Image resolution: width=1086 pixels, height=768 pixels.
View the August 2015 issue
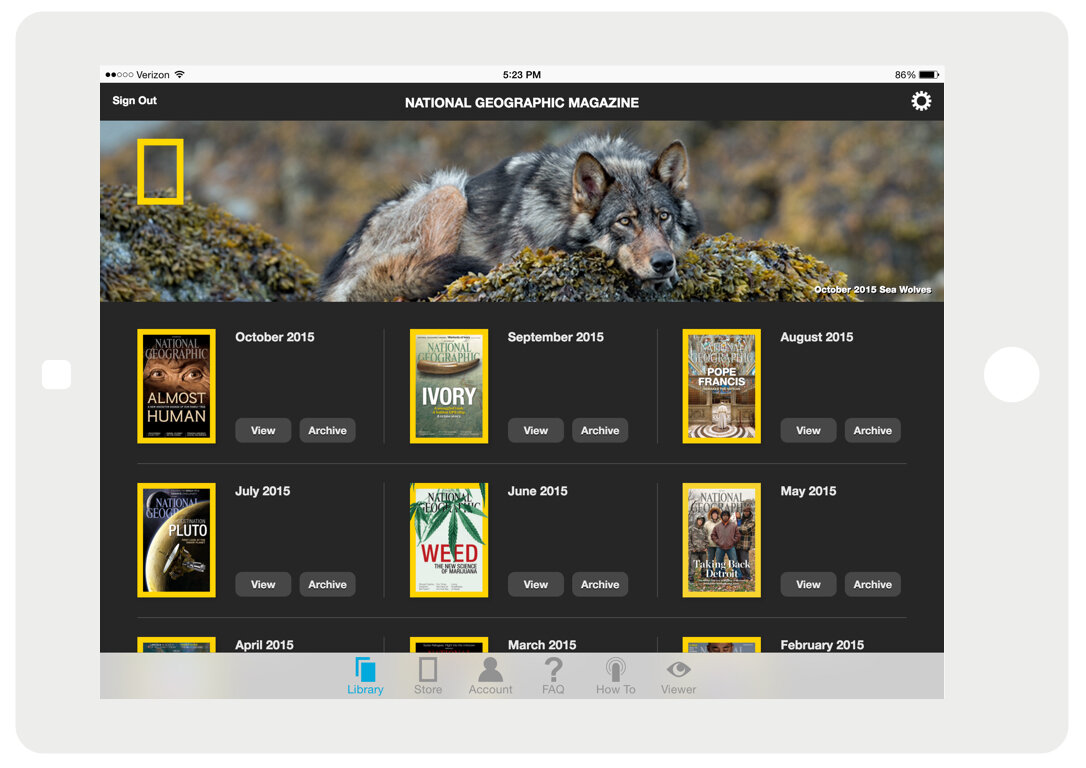click(x=808, y=430)
